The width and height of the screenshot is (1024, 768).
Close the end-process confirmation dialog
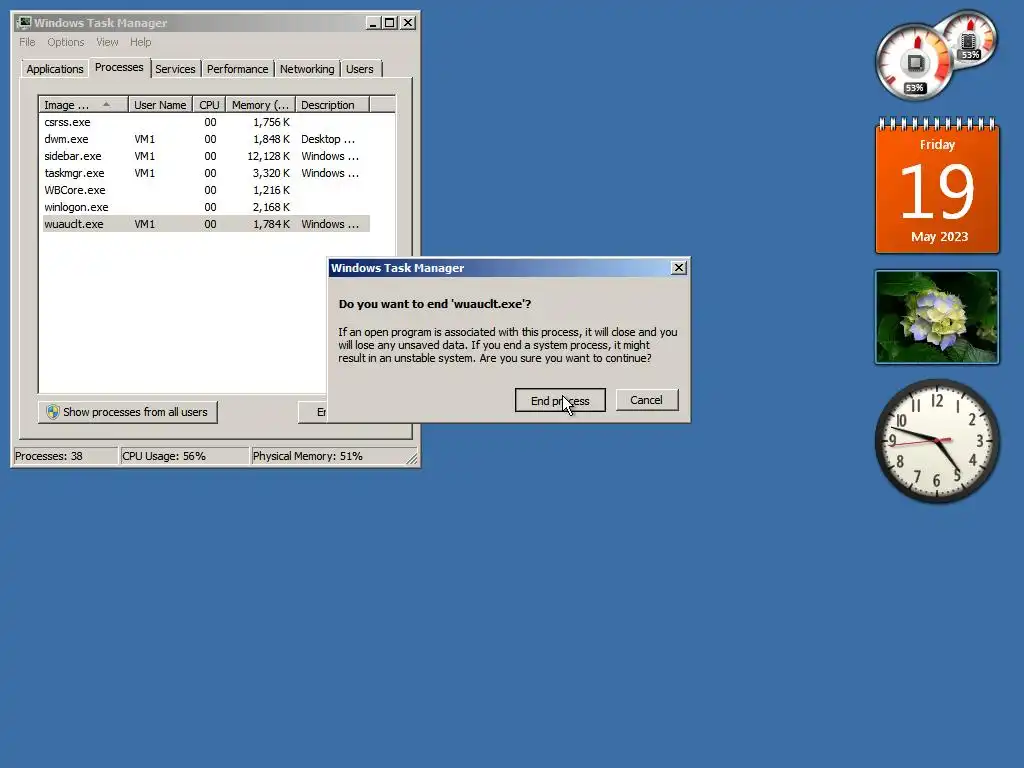(x=679, y=268)
